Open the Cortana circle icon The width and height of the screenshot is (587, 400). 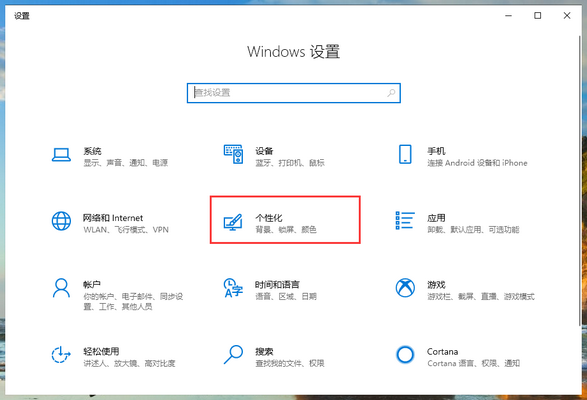pos(405,354)
